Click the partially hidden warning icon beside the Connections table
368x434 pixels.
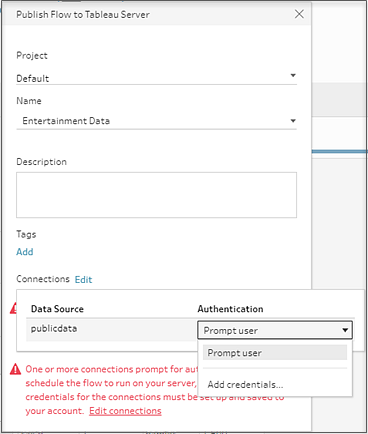click(x=13, y=308)
